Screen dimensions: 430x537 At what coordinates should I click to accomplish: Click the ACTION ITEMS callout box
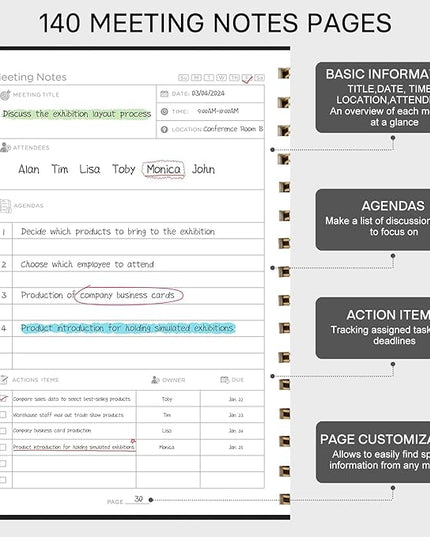coord(372,328)
